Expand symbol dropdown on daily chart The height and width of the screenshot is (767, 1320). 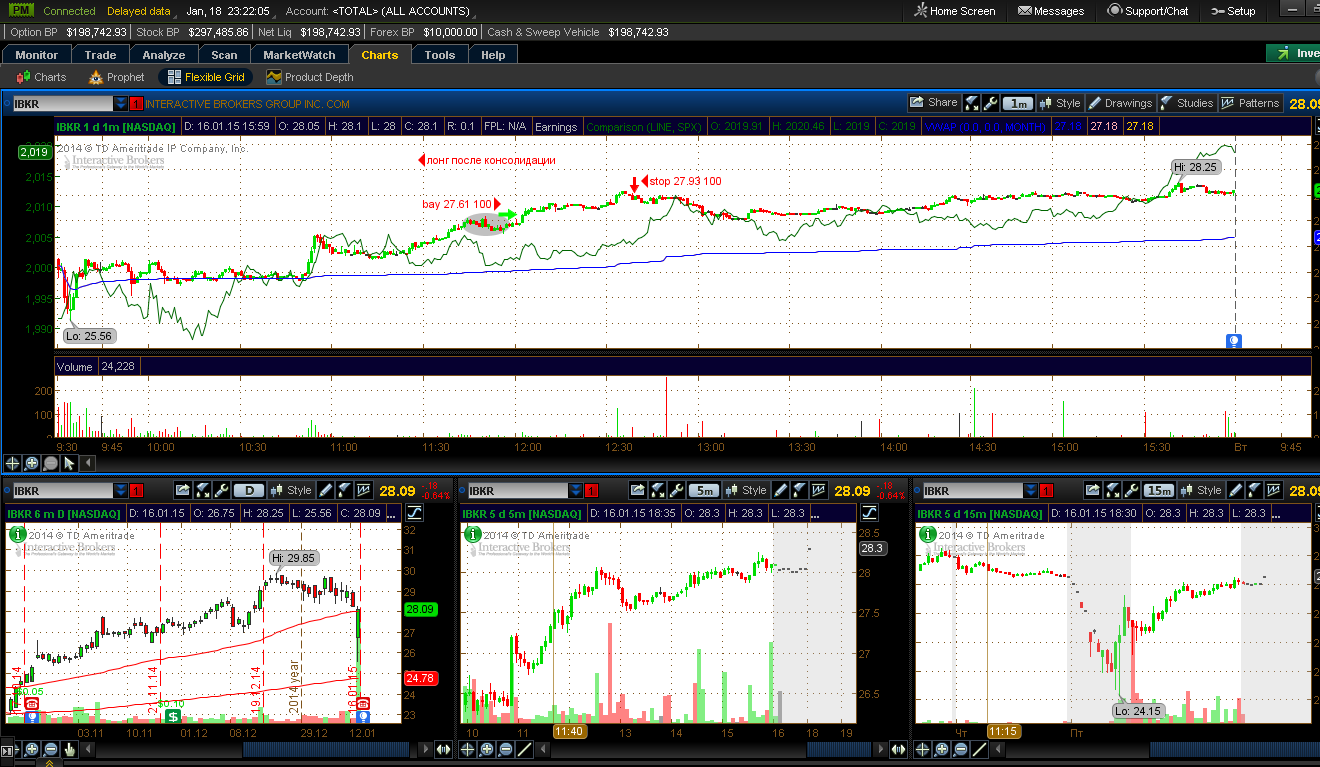[x=121, y=491]
